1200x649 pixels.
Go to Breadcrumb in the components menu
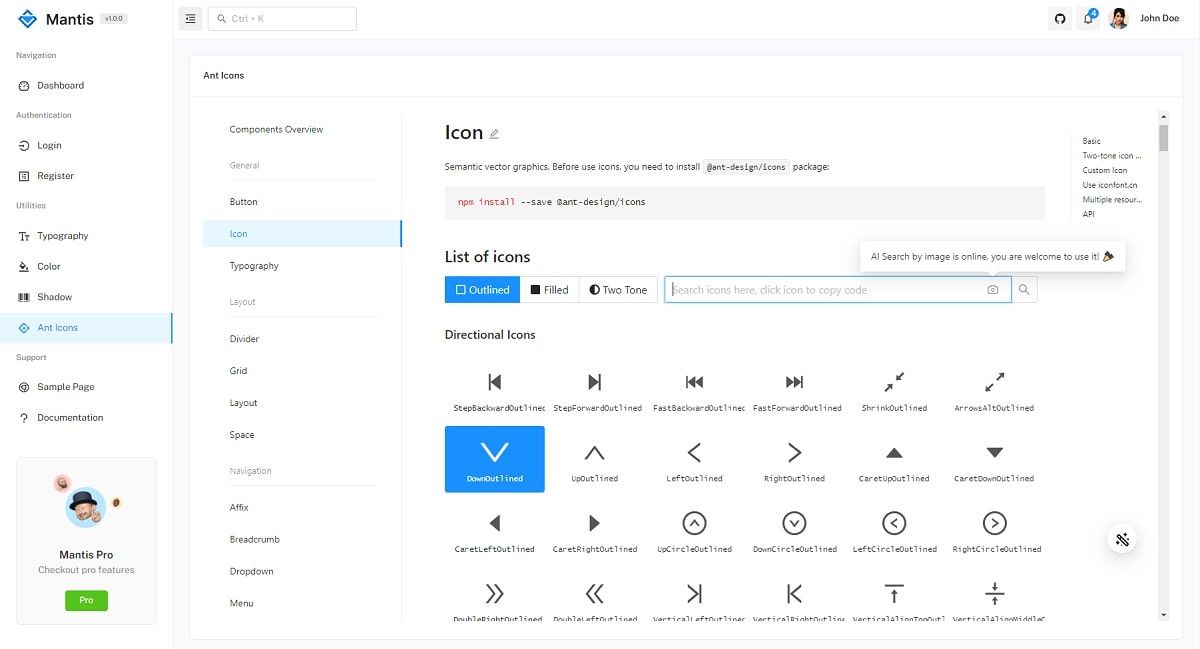[253, 539]
